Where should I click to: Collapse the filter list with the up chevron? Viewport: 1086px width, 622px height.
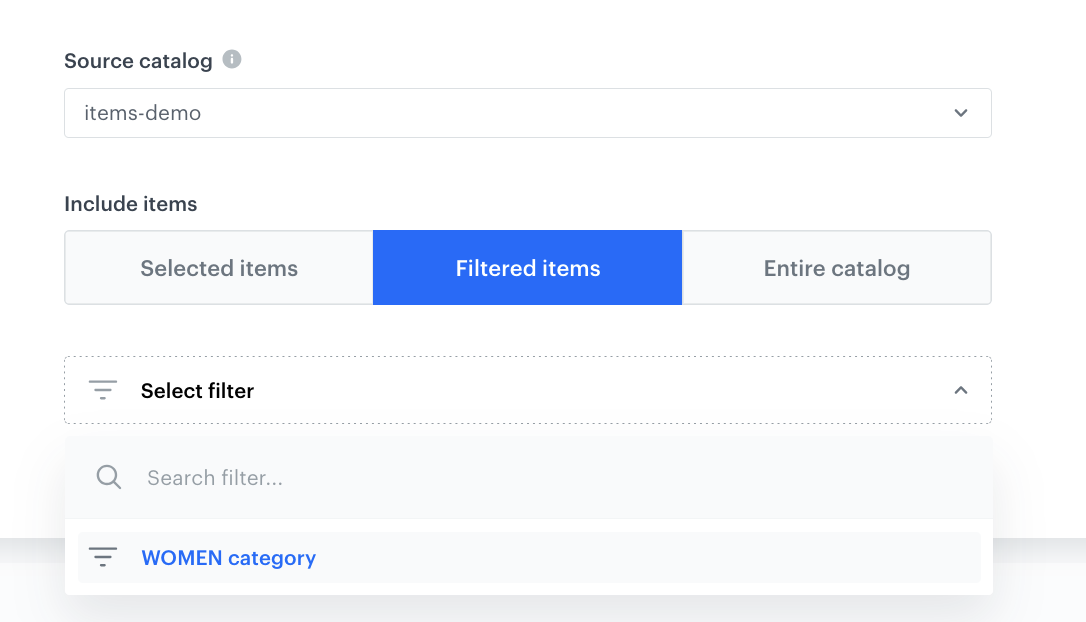961,390
